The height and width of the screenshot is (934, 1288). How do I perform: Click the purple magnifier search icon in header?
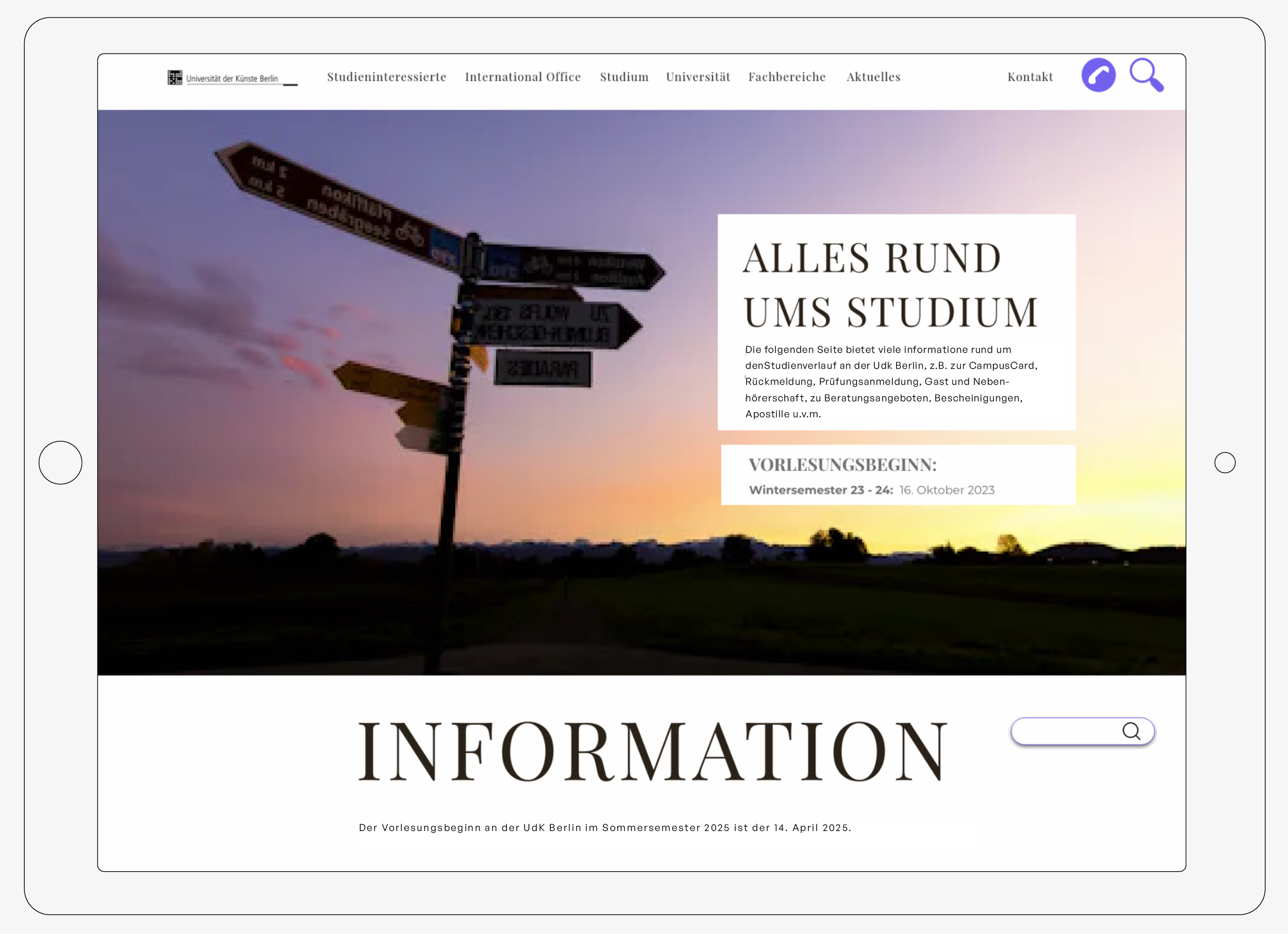click(1145, 74)
